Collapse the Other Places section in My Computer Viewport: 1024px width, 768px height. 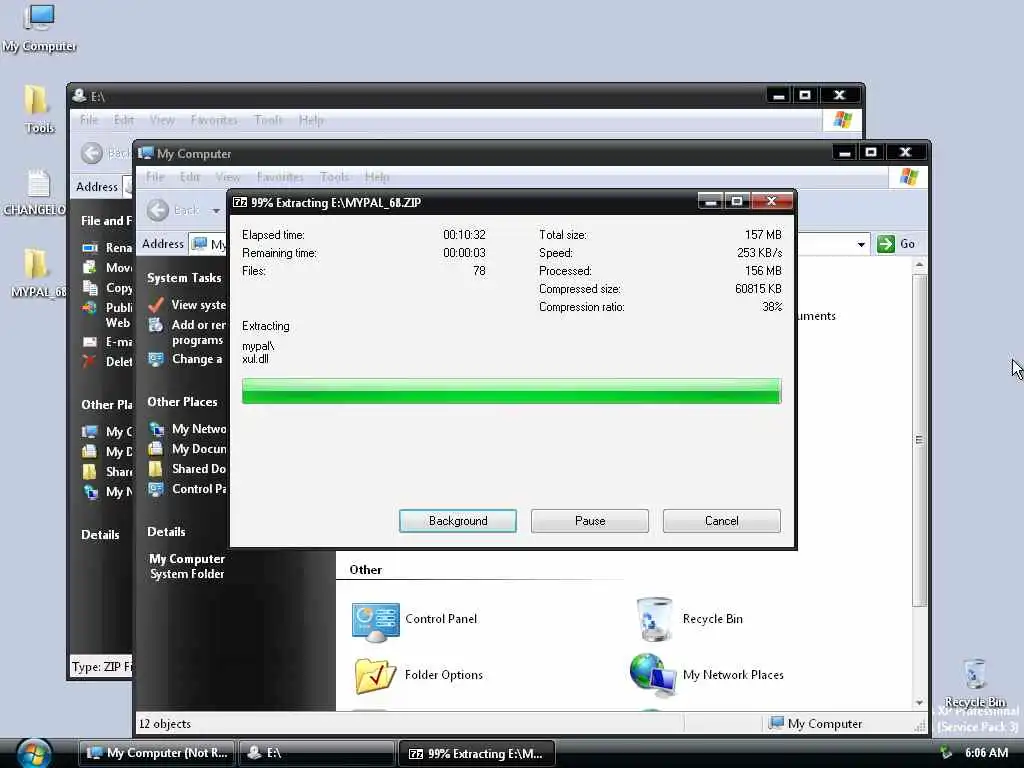[182, 402]
